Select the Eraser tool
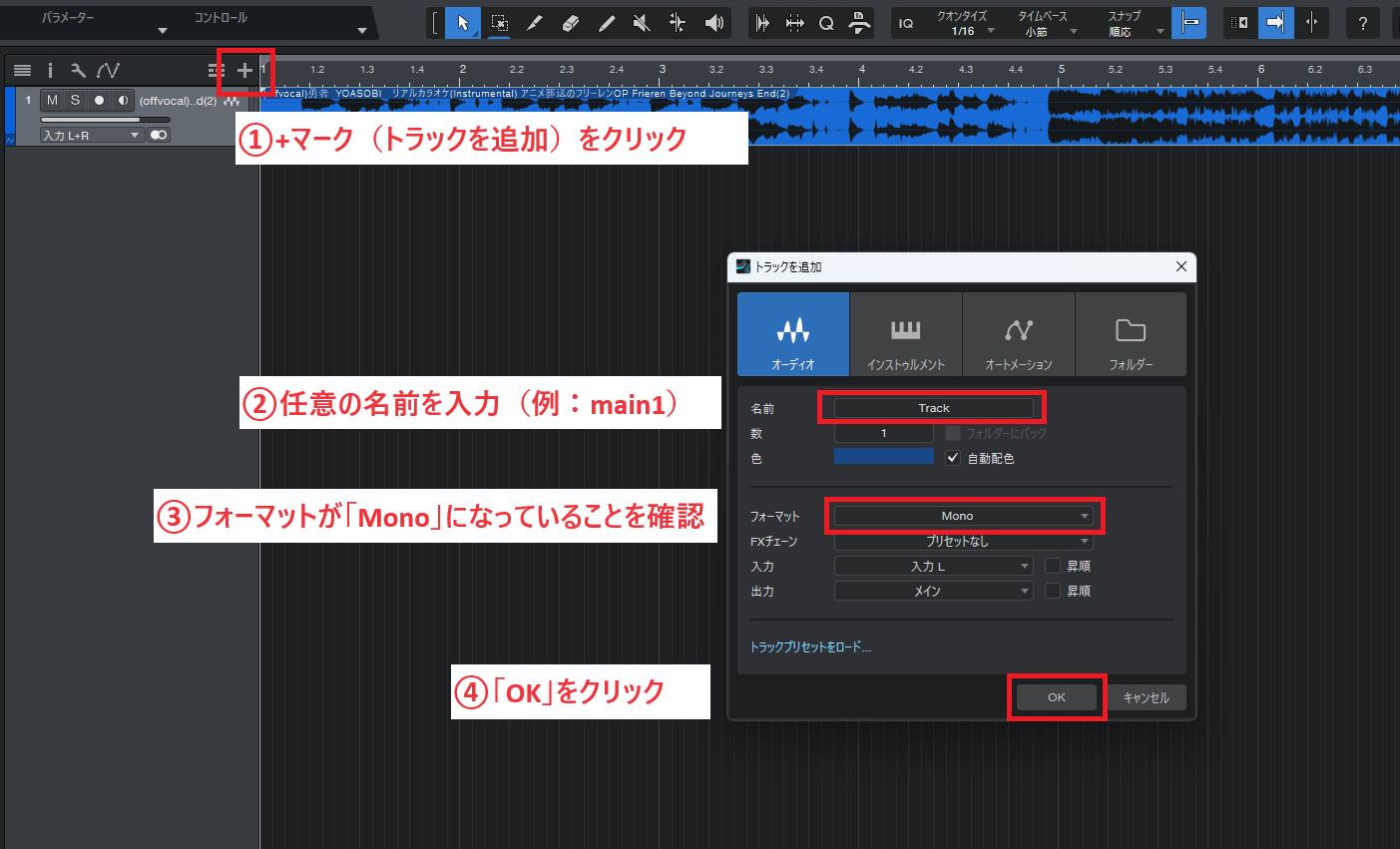This screenshot has height=849, width=1400. [571, 22]
